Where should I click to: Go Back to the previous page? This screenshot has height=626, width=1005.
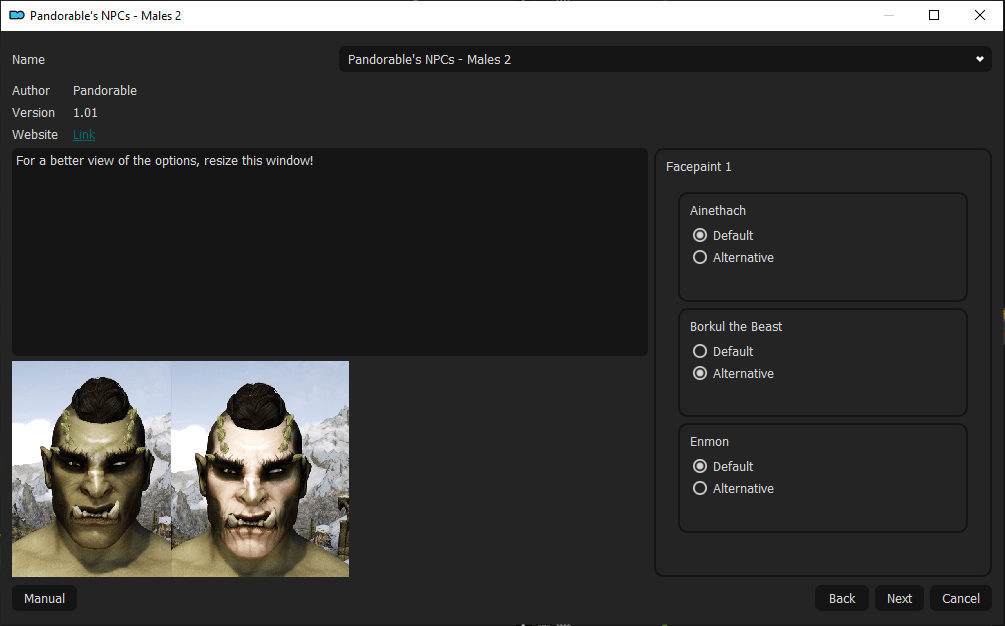pyautogui.click(x=842, y=598)
